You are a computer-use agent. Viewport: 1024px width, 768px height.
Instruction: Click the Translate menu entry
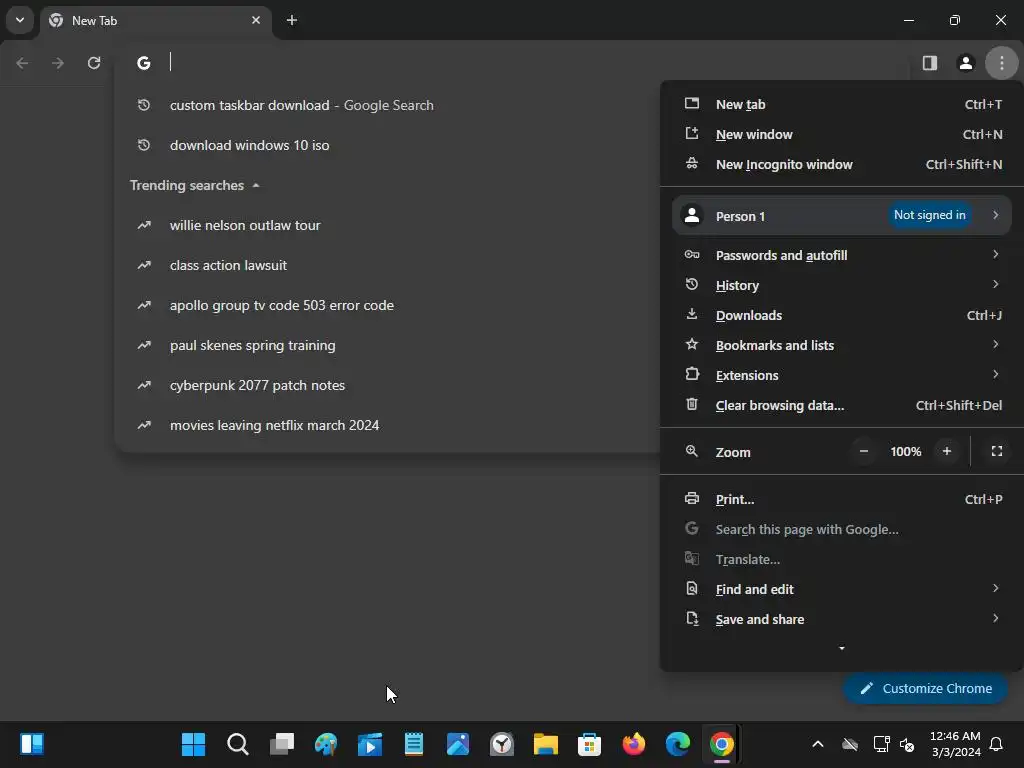coord(842,560)
